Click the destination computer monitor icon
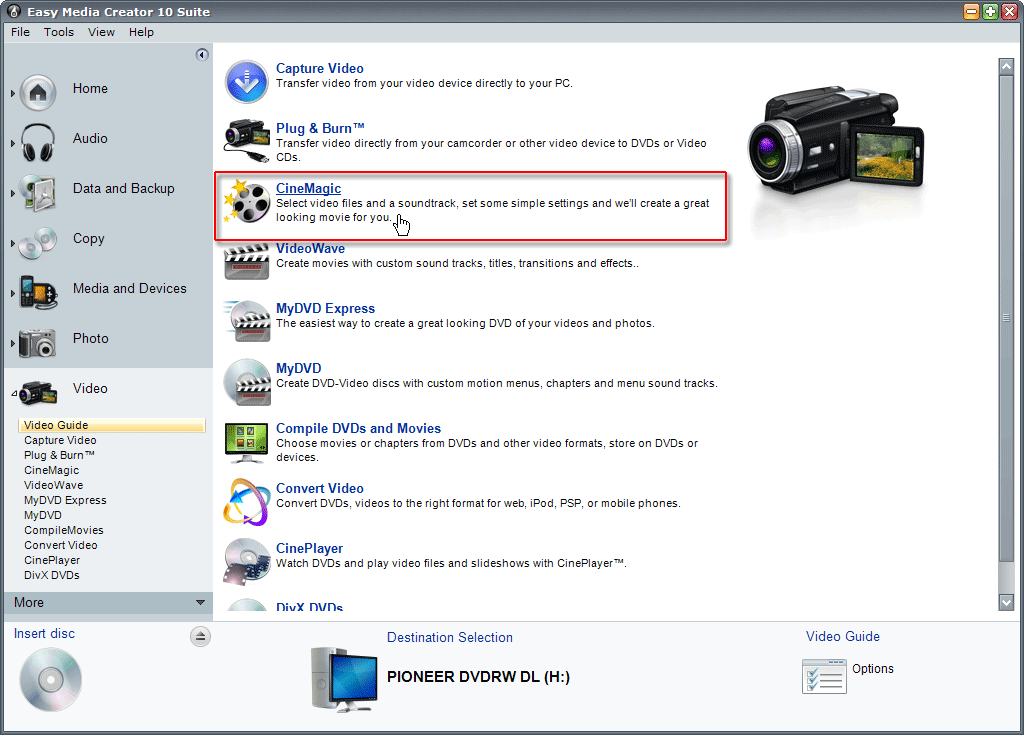 tap(344, 679)
